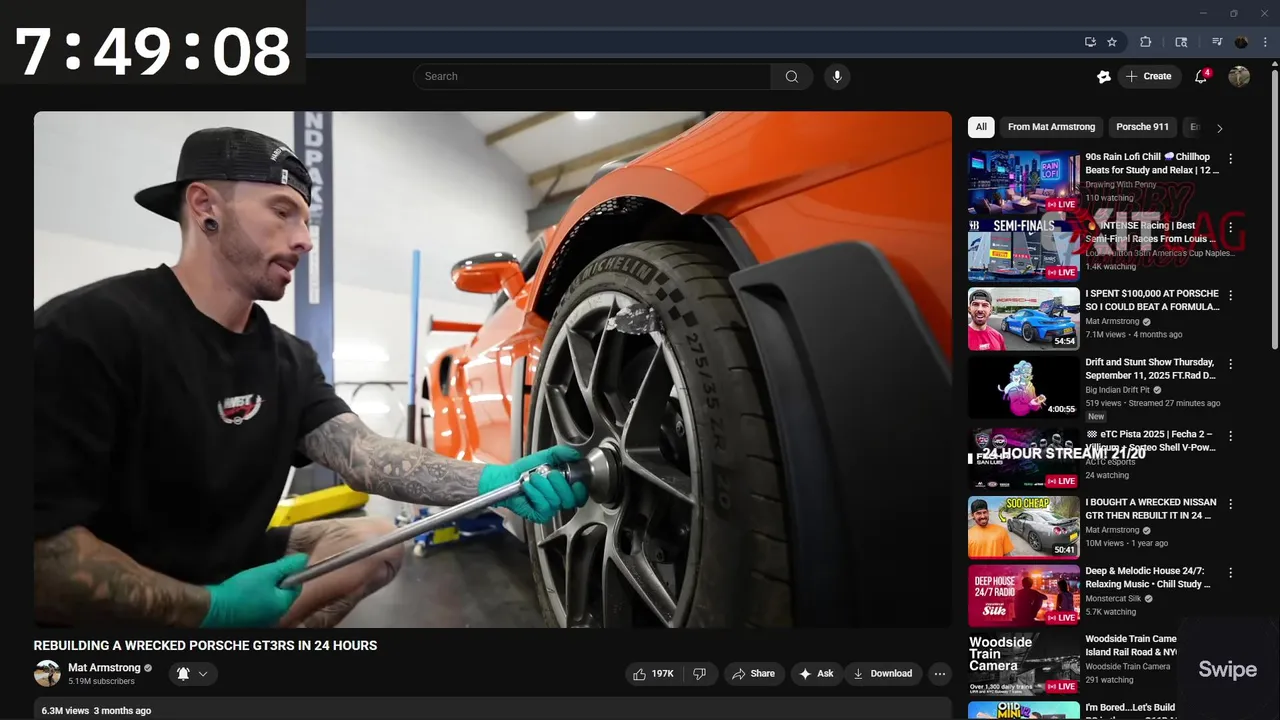The image size is (1280, 720).
Task: Open SEMI-FINALS sailing race thumbnail
Action: (1024, 250)
